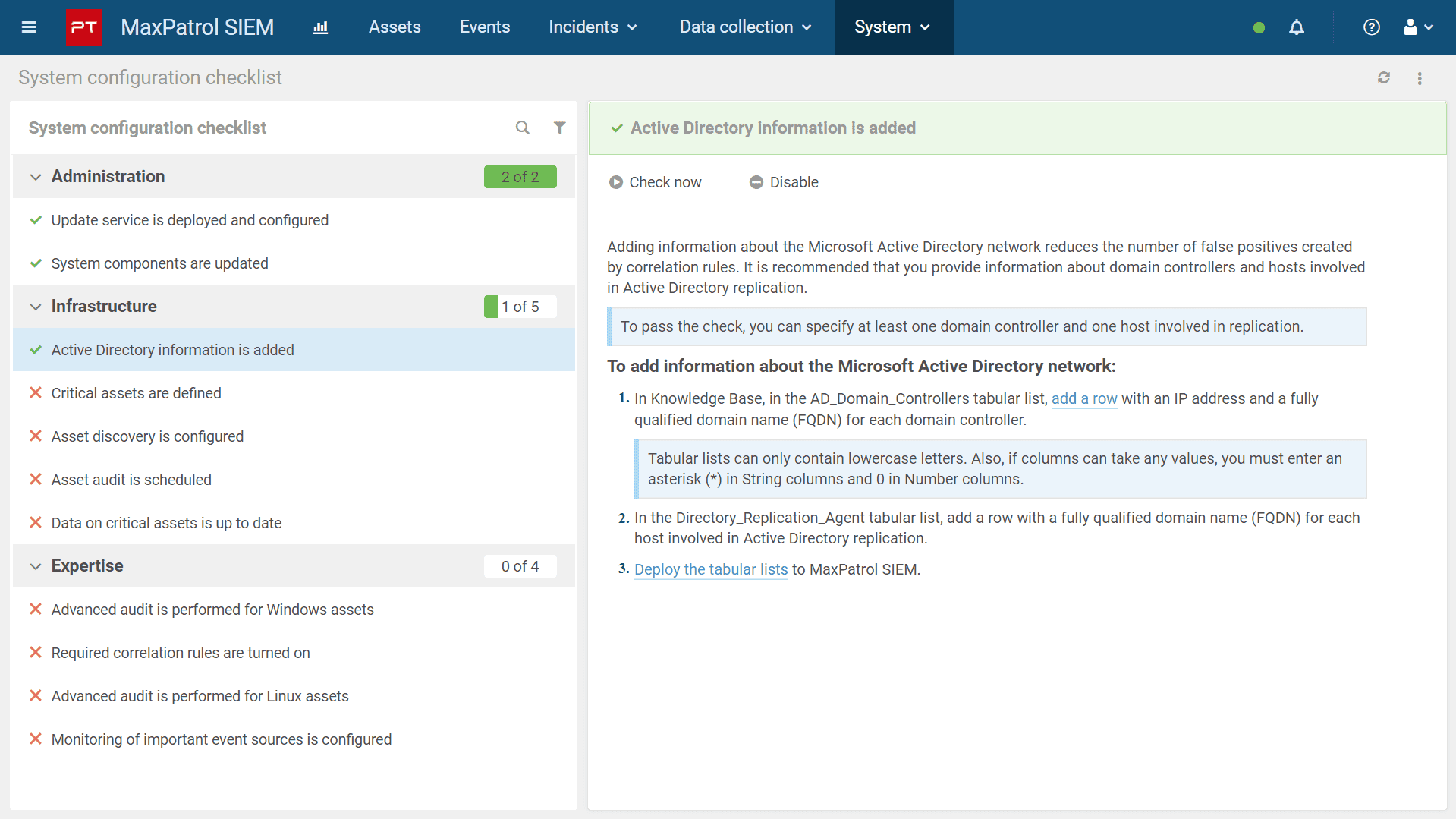Collapse the Expertise section

coord(36,566)
